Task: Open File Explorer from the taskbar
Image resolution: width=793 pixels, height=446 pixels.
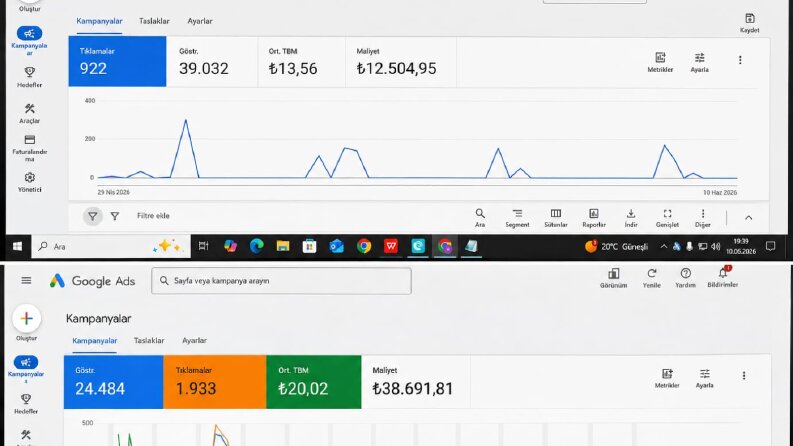Action: tap(283, 246)
